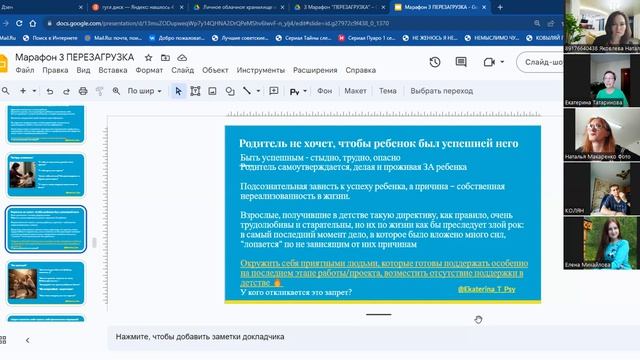Insert a shape
Viewport: 640px width, 360px height.
[230, 91]
